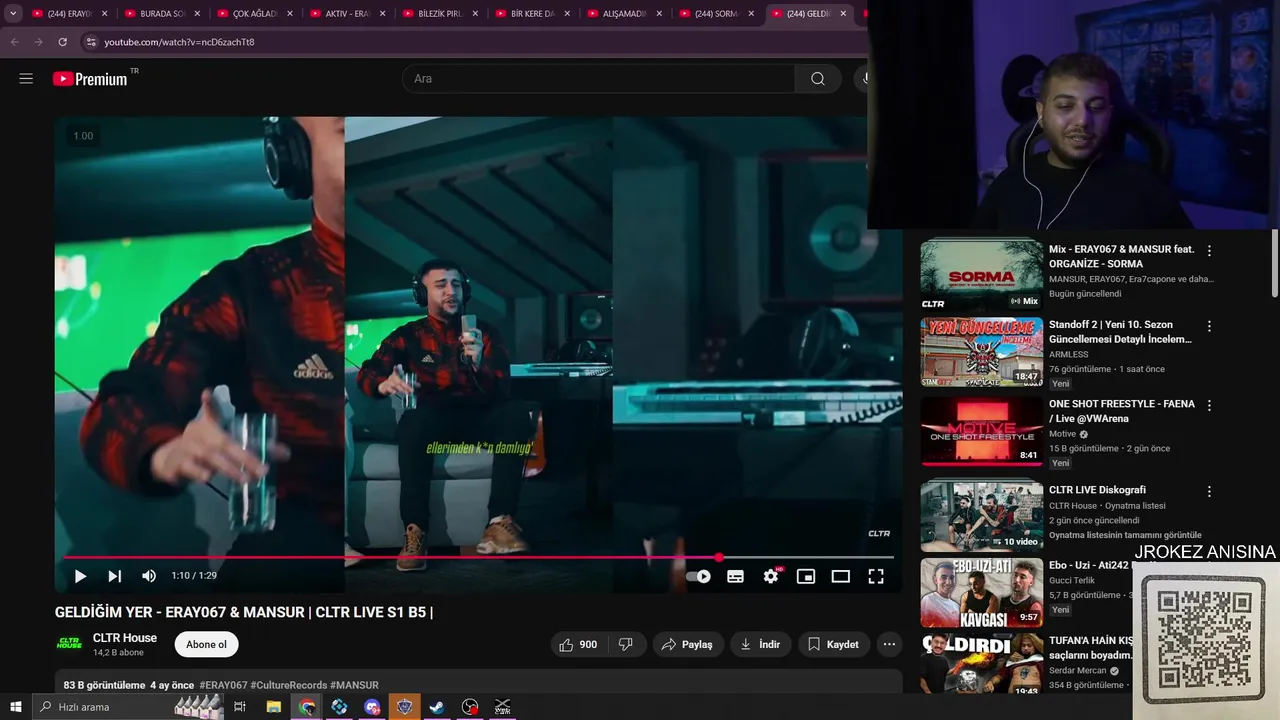Skip to the next video

[x=115, y=576]
